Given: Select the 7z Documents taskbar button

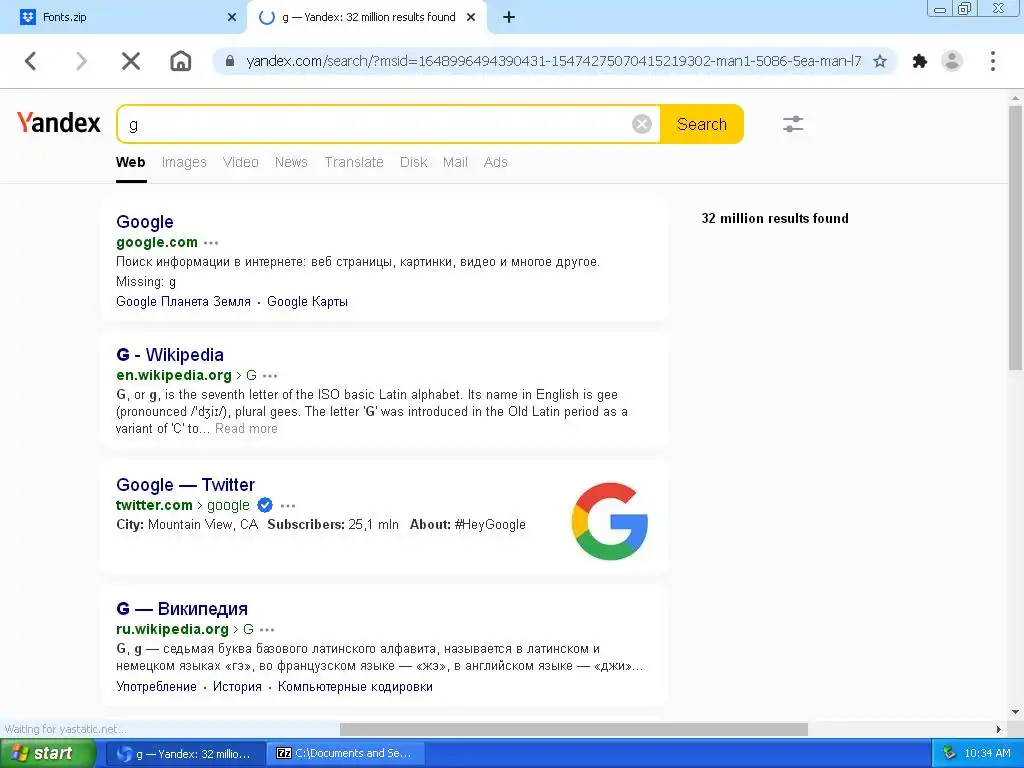Looking at the screenshot, I should (x=346, y=754).
